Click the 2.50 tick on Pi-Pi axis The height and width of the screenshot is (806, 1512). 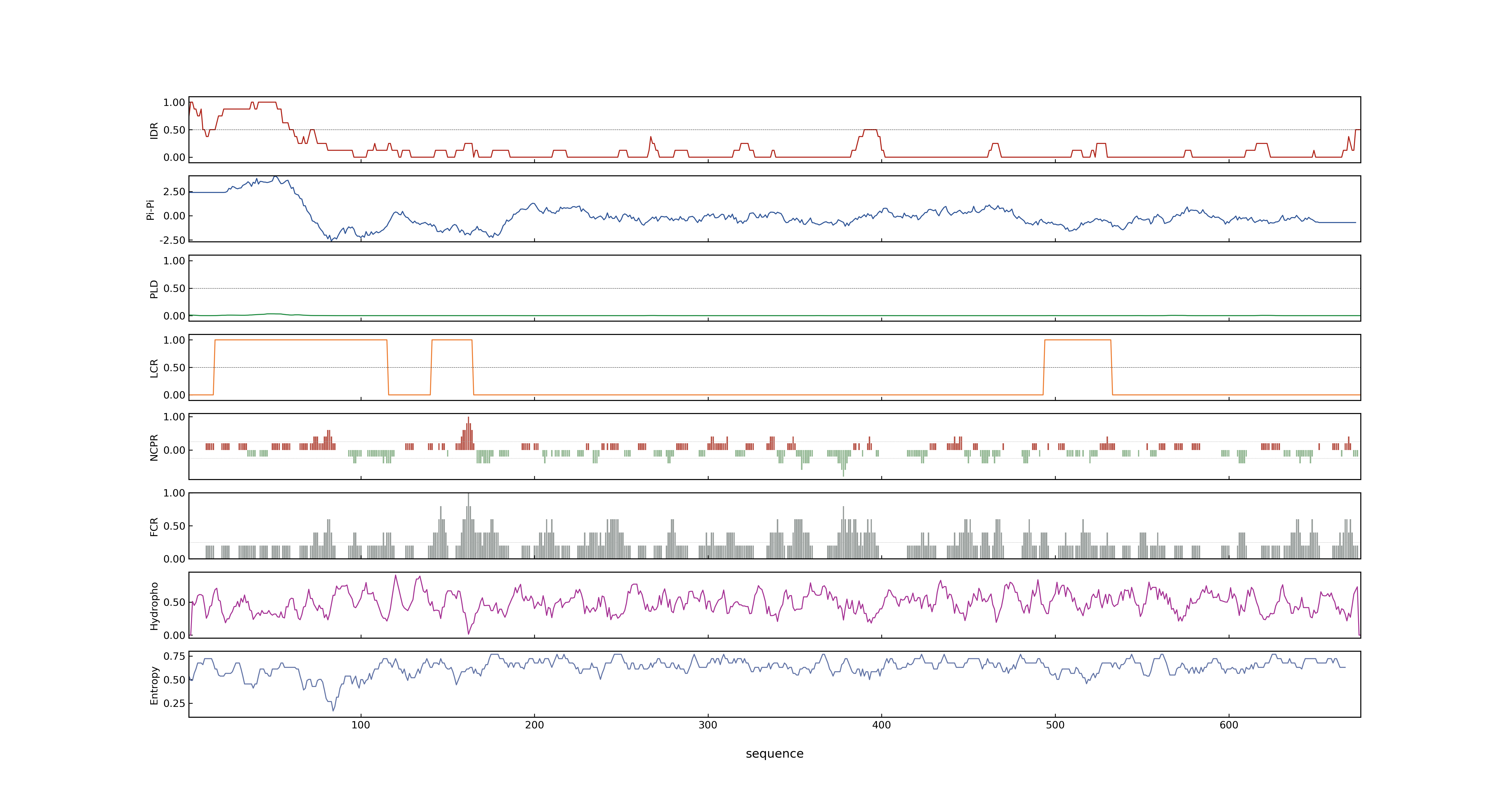tap(174, 192)
